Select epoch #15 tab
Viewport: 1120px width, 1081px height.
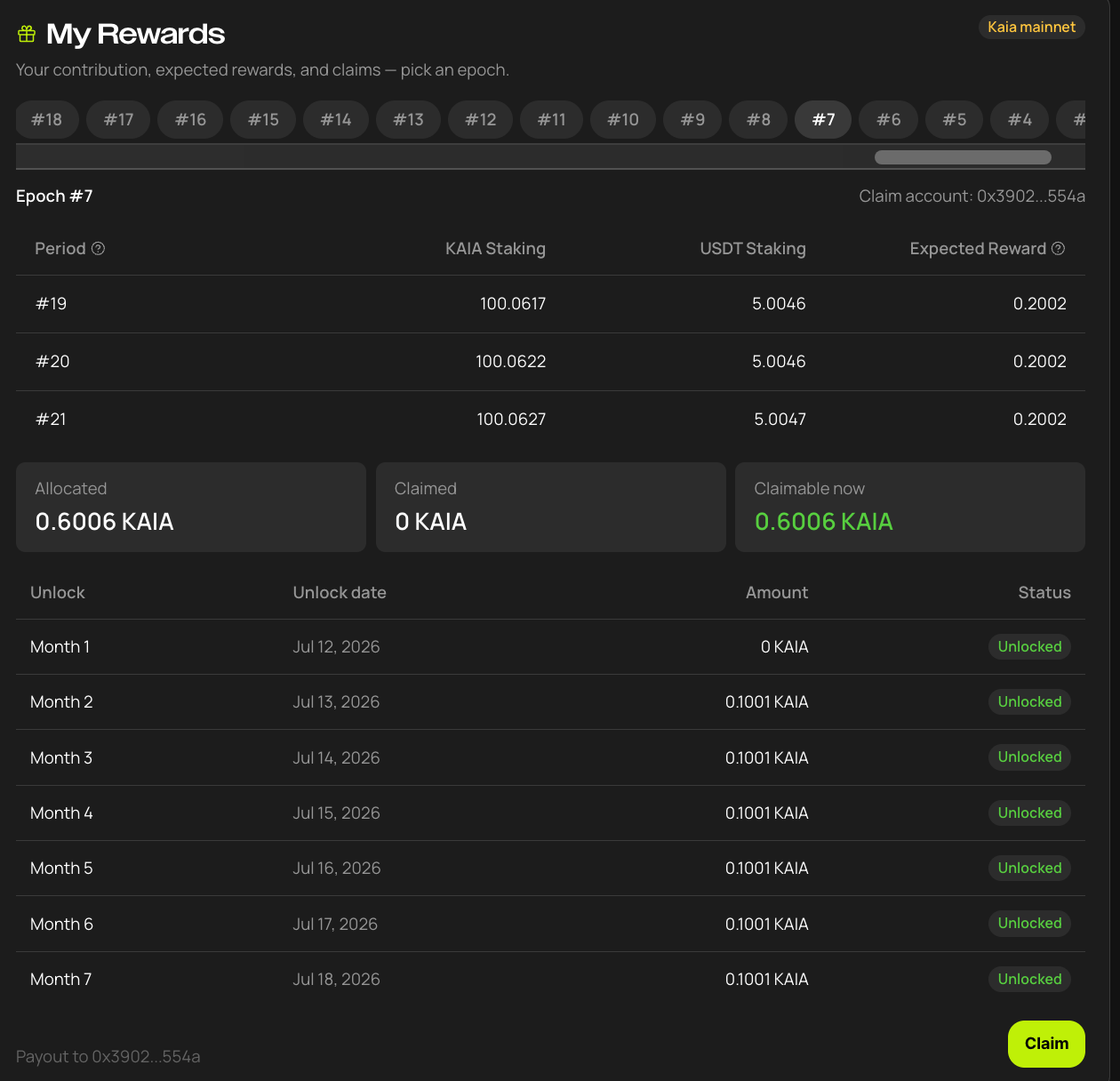(x=263, y=119)
